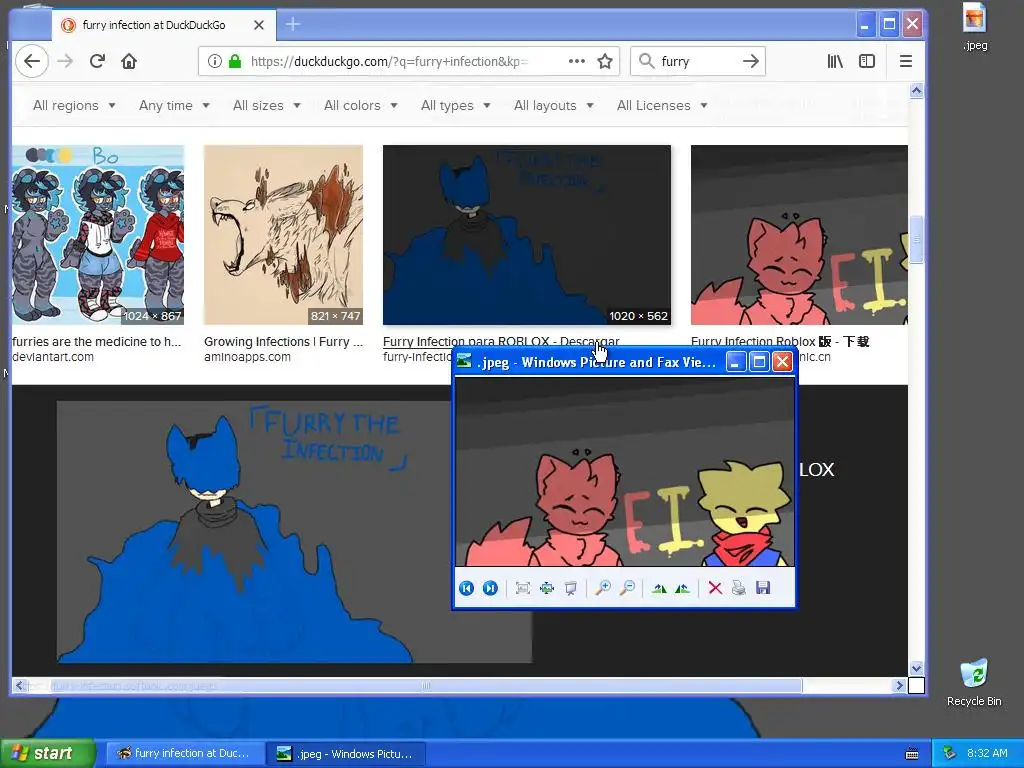Click the Firefox forward arrow button

[65, 61]
